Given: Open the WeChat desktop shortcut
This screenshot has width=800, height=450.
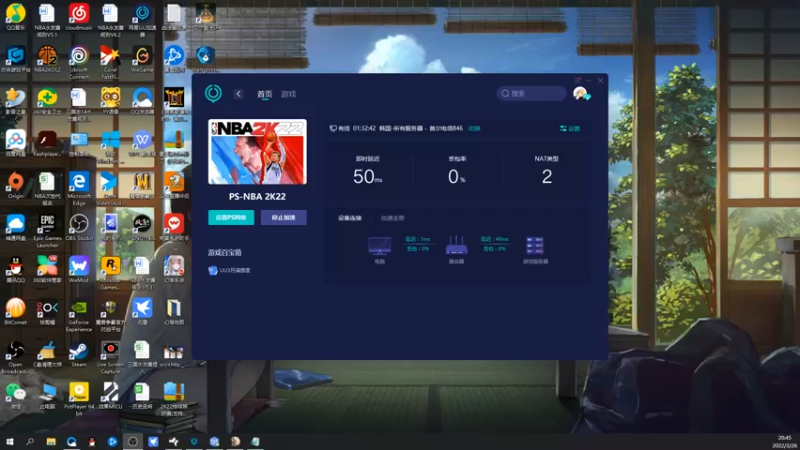Looking at the screenshot, I should [15, 396].
